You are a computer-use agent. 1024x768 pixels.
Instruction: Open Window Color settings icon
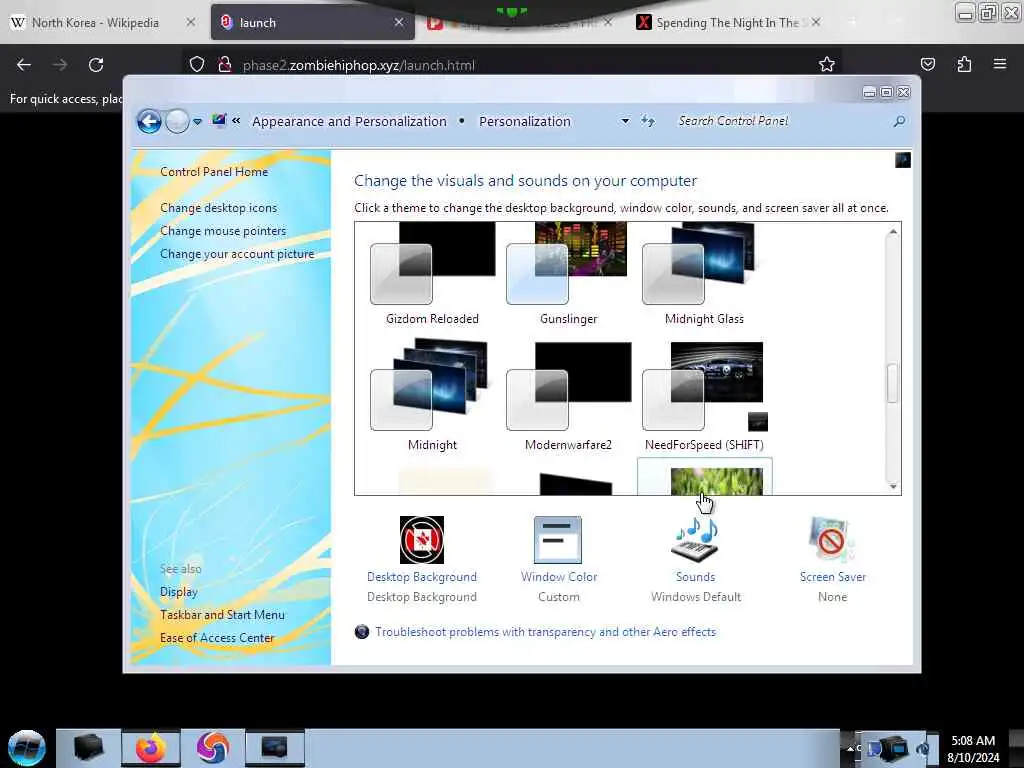pyautogui.click(x=558, y=540)
